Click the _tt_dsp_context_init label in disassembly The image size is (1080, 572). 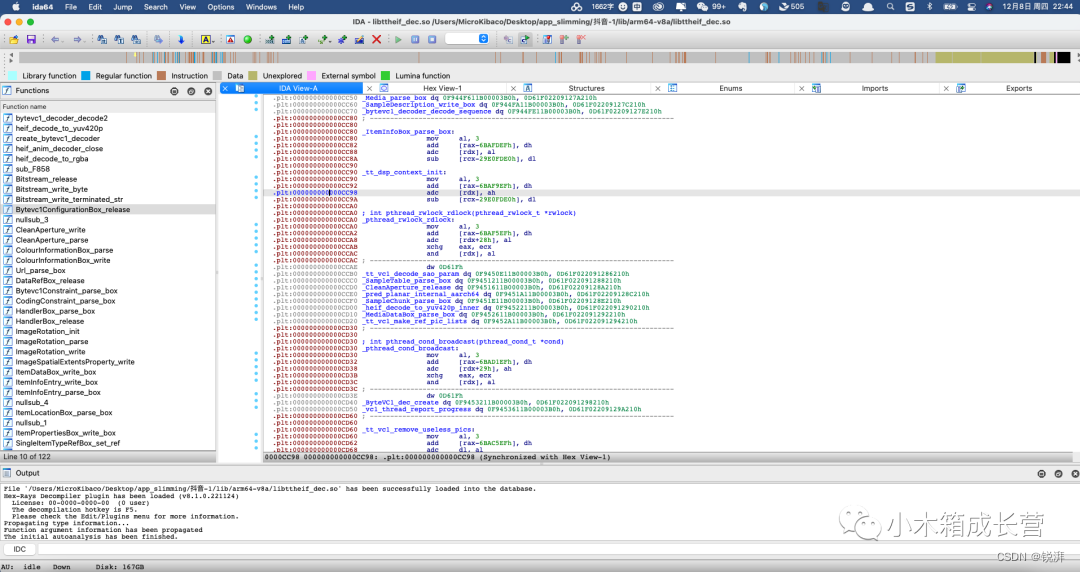(x=405, y=172)
